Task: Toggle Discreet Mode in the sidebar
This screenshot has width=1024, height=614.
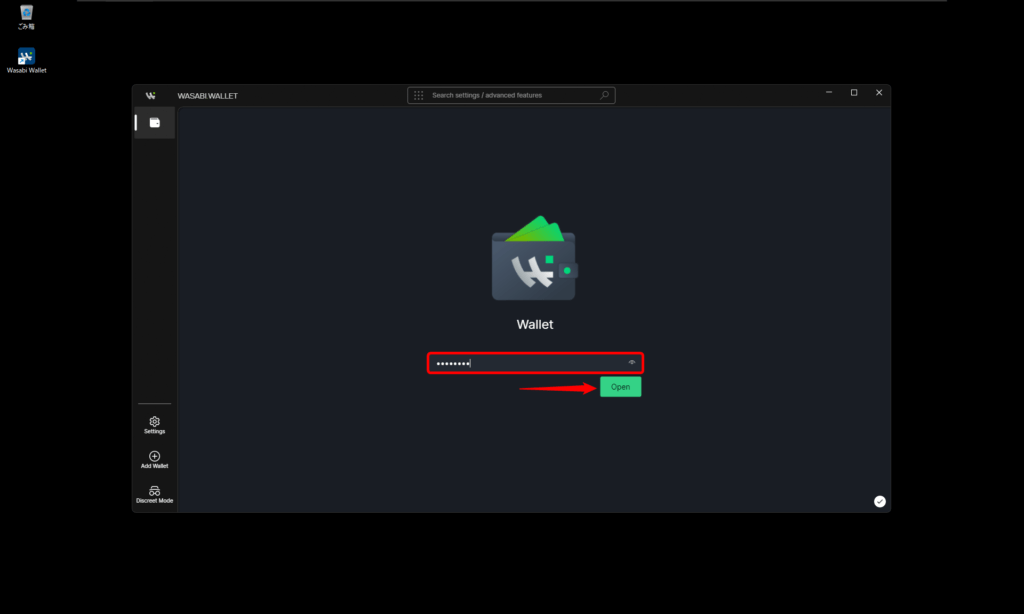Action: point(155,494)
